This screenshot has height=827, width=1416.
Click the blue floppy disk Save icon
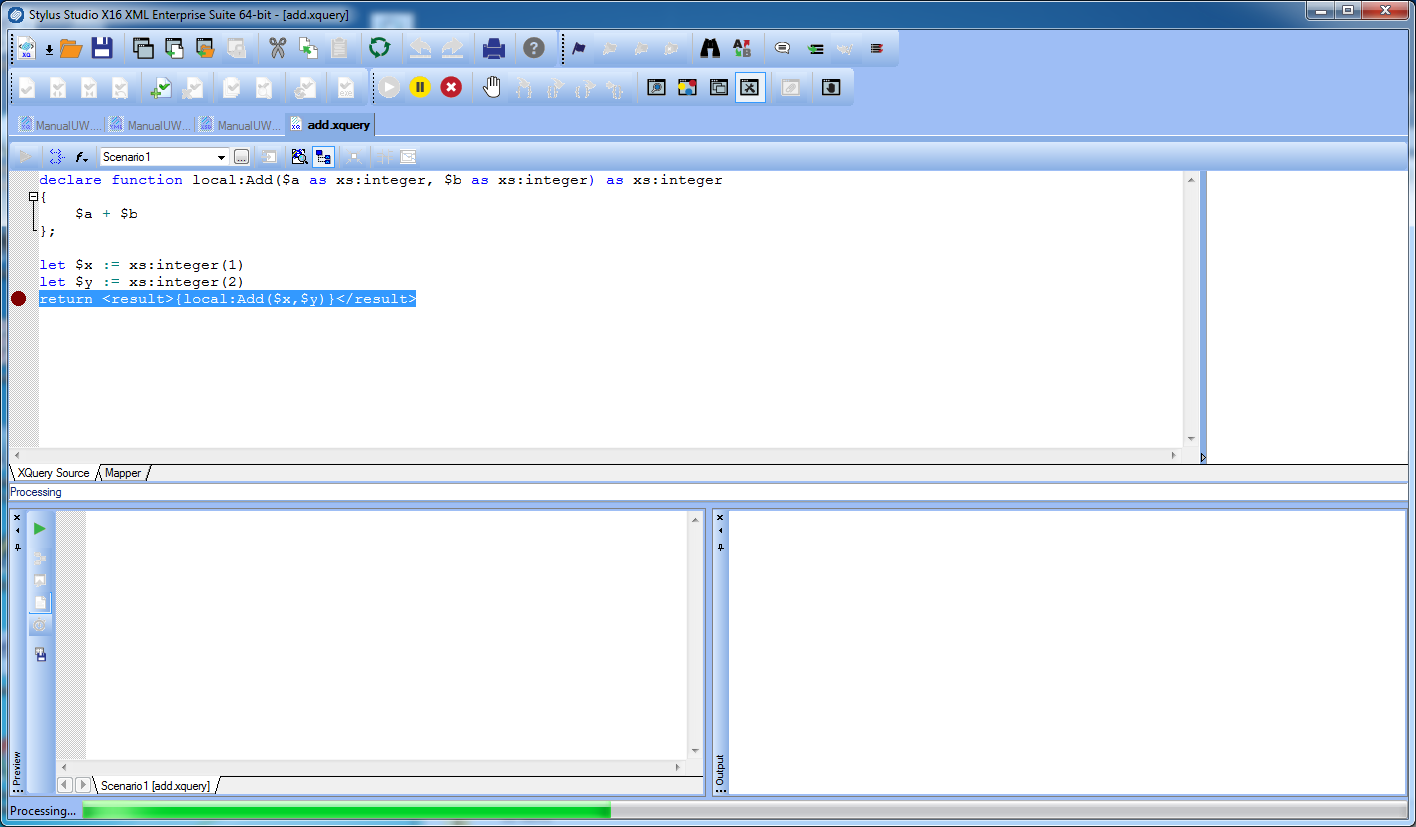pyautogui.click(x=102, y=48)
